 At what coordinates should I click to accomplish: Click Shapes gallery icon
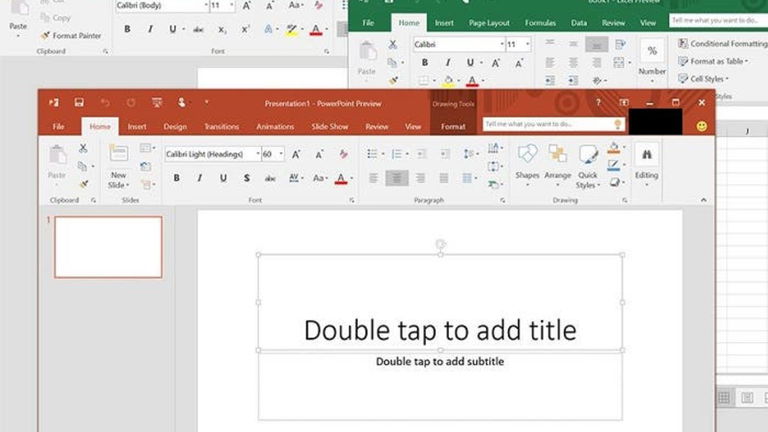pos(527,154)
